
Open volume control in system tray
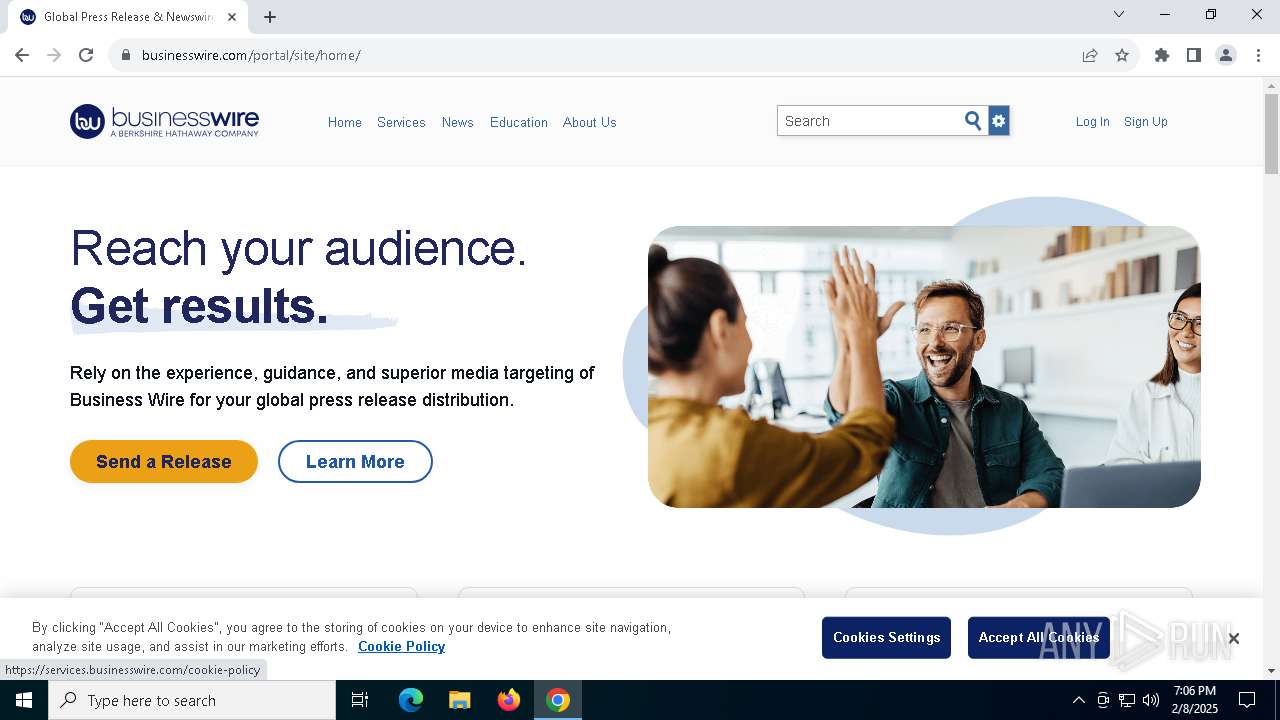coord(1151,700)
